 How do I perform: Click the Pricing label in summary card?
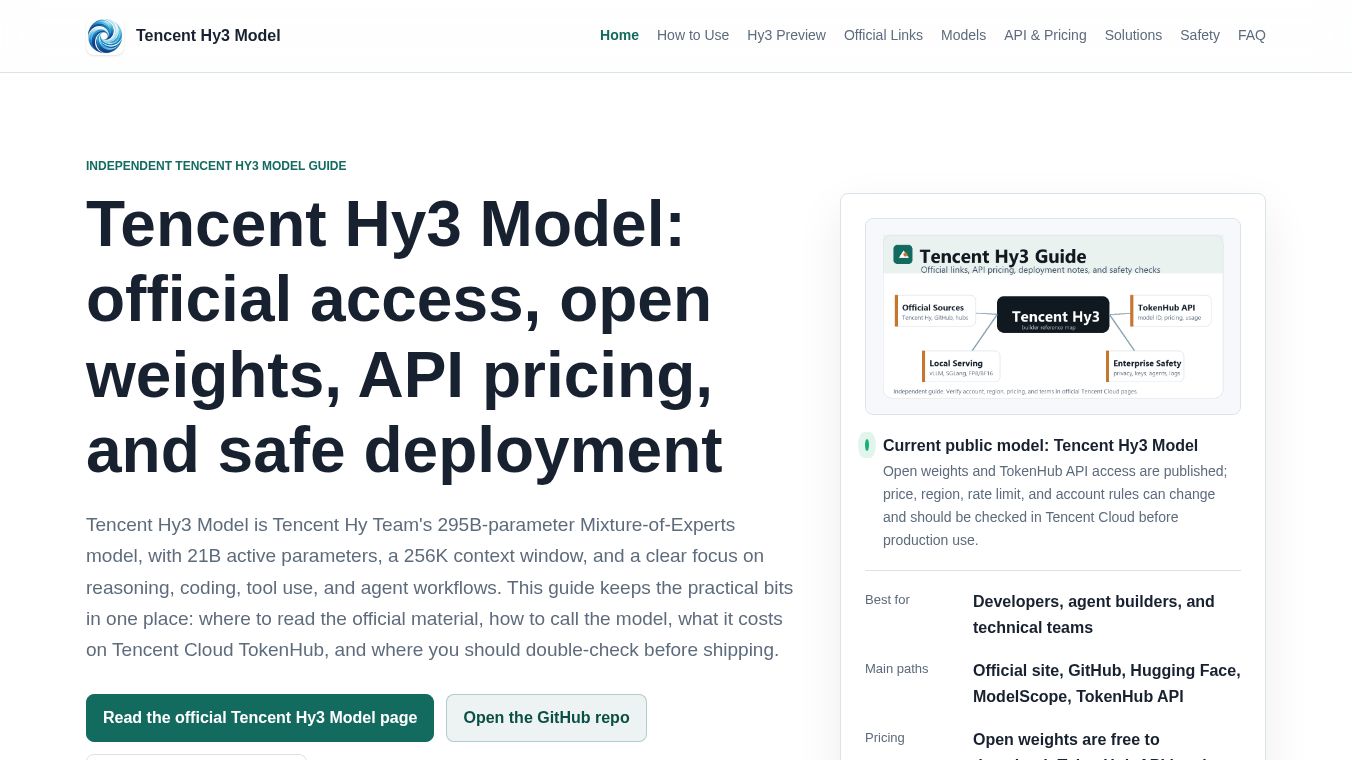885,738
